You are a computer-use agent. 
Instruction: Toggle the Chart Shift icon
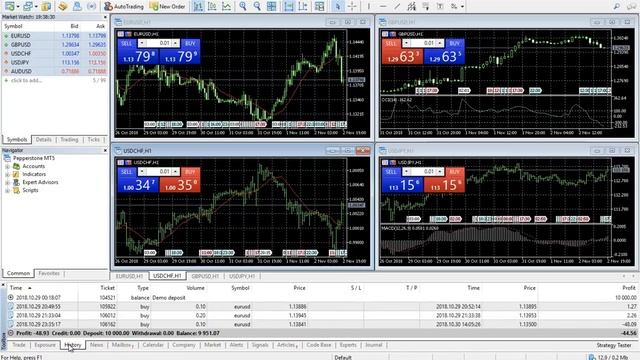(x=303, y=6)
